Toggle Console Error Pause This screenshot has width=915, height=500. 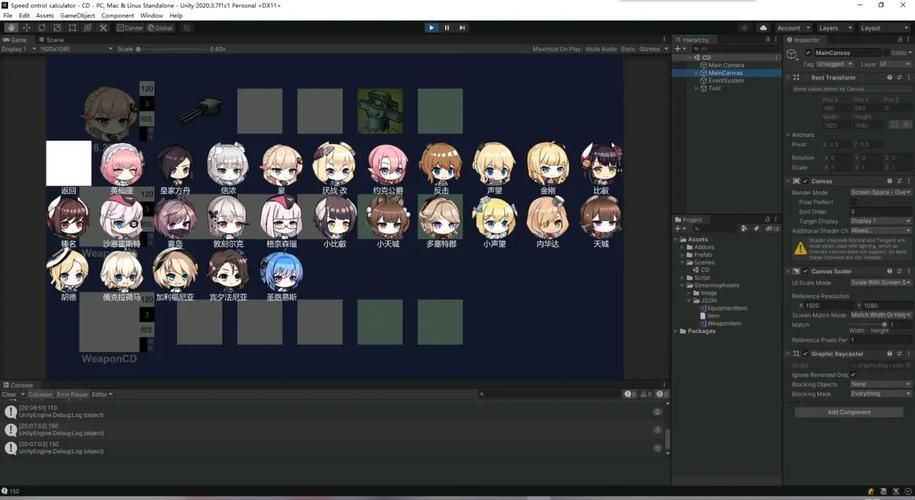coord(72,394)
